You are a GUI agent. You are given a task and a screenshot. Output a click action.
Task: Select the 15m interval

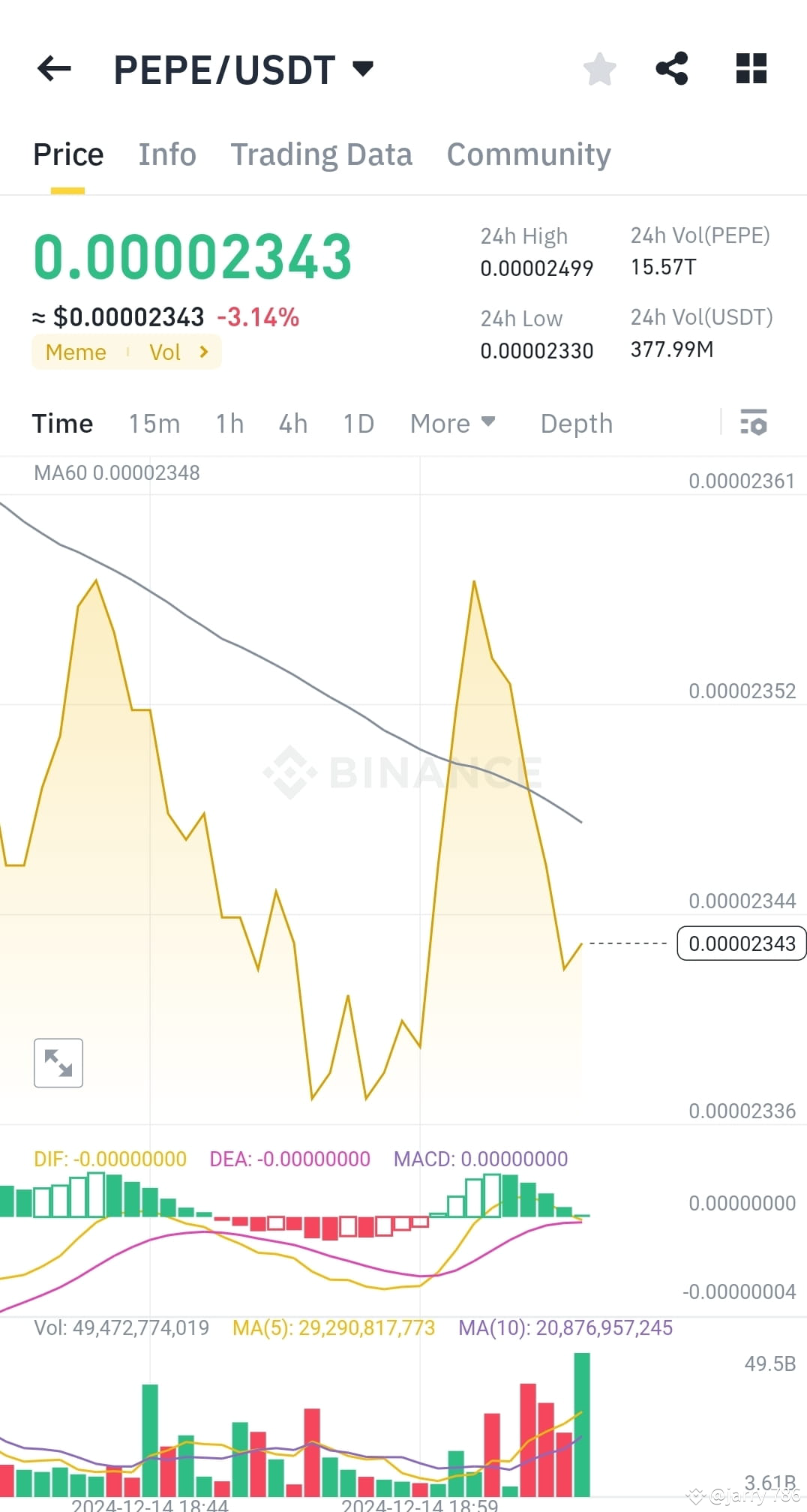pos(153,423)
